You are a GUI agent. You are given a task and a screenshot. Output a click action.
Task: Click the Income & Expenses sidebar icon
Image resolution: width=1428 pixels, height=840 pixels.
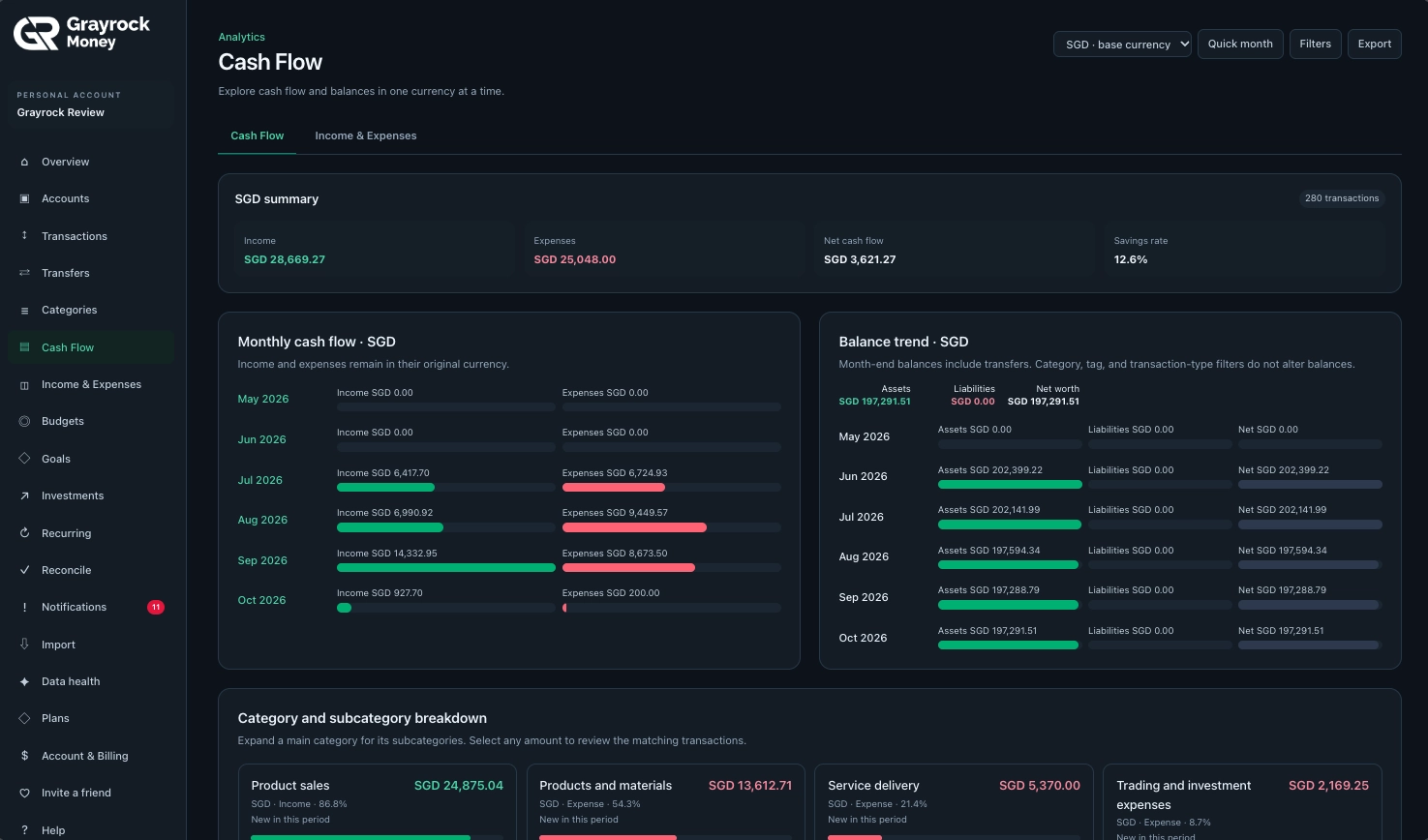click(x=24, y=384)
